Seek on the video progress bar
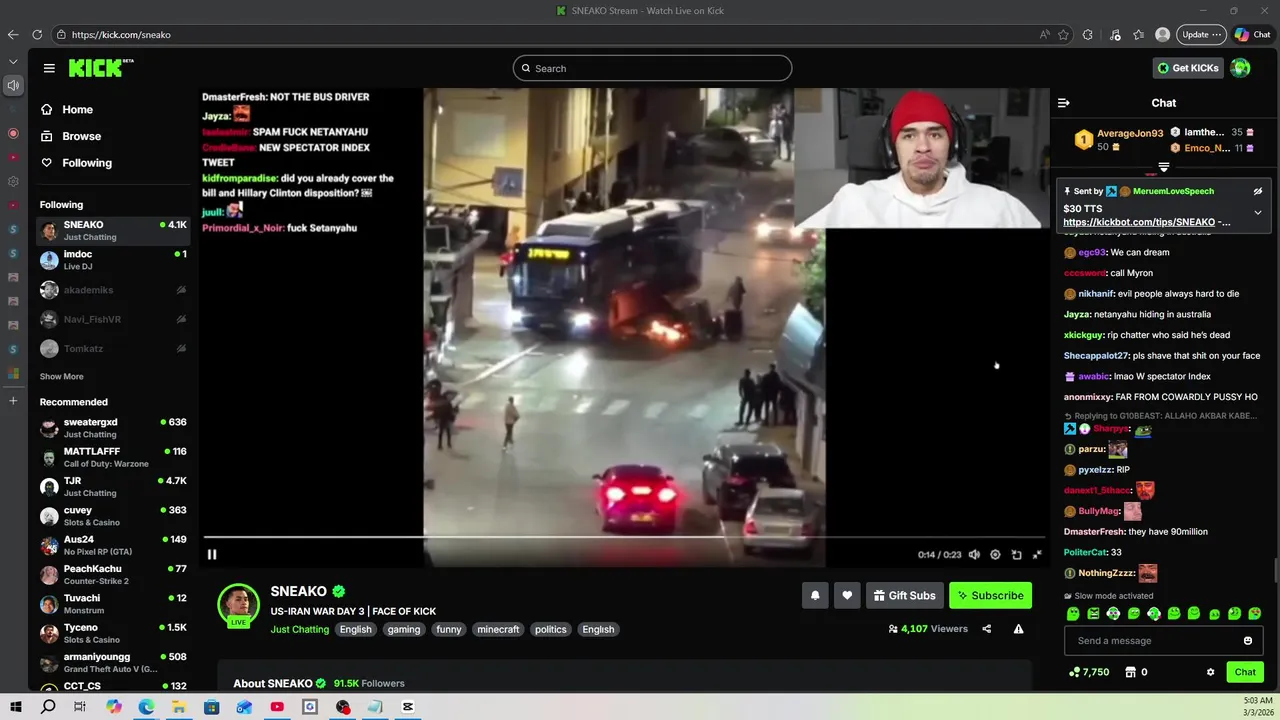The height and width of the screenshot is (720, 1280). pyautogui.click(x=625, y=537)
